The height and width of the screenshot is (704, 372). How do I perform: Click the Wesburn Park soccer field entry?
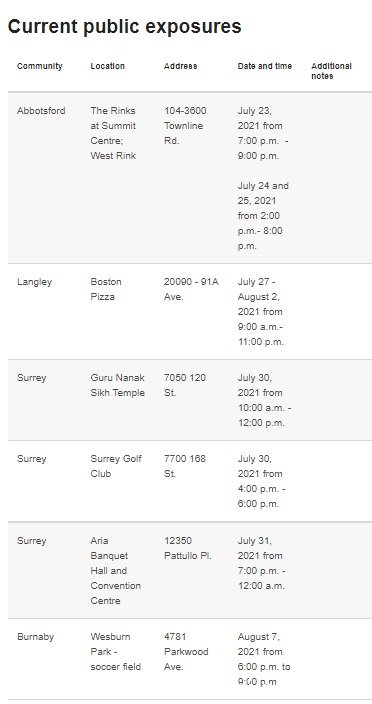click(116, 651)
